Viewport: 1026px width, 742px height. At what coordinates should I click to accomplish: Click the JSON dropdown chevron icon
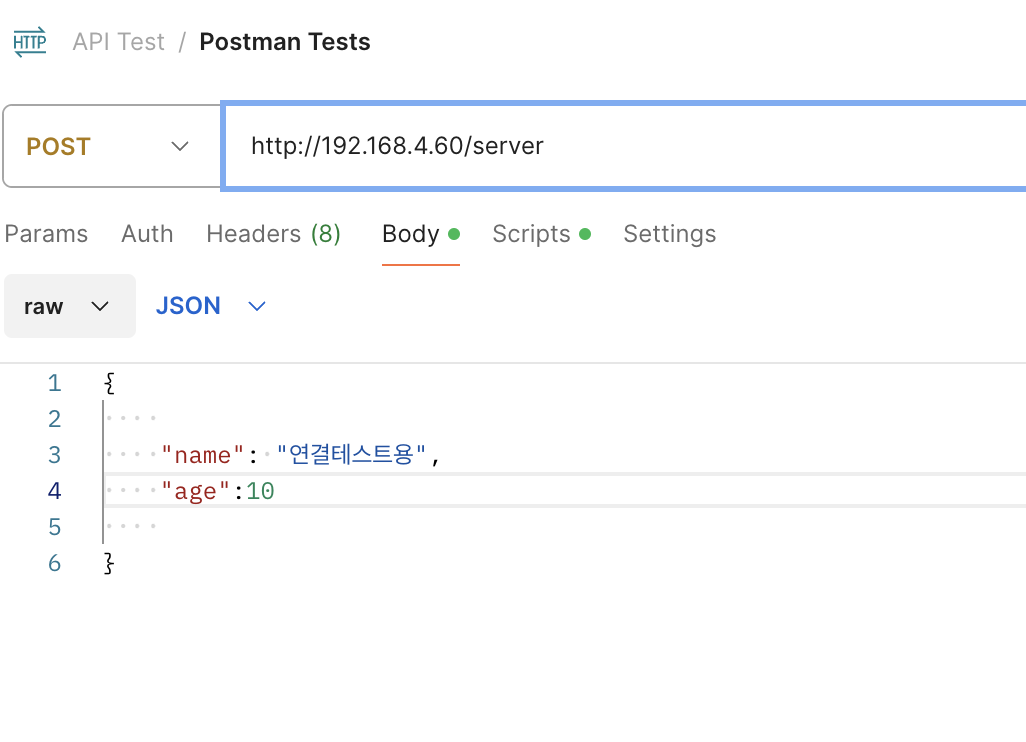(257, 306)
